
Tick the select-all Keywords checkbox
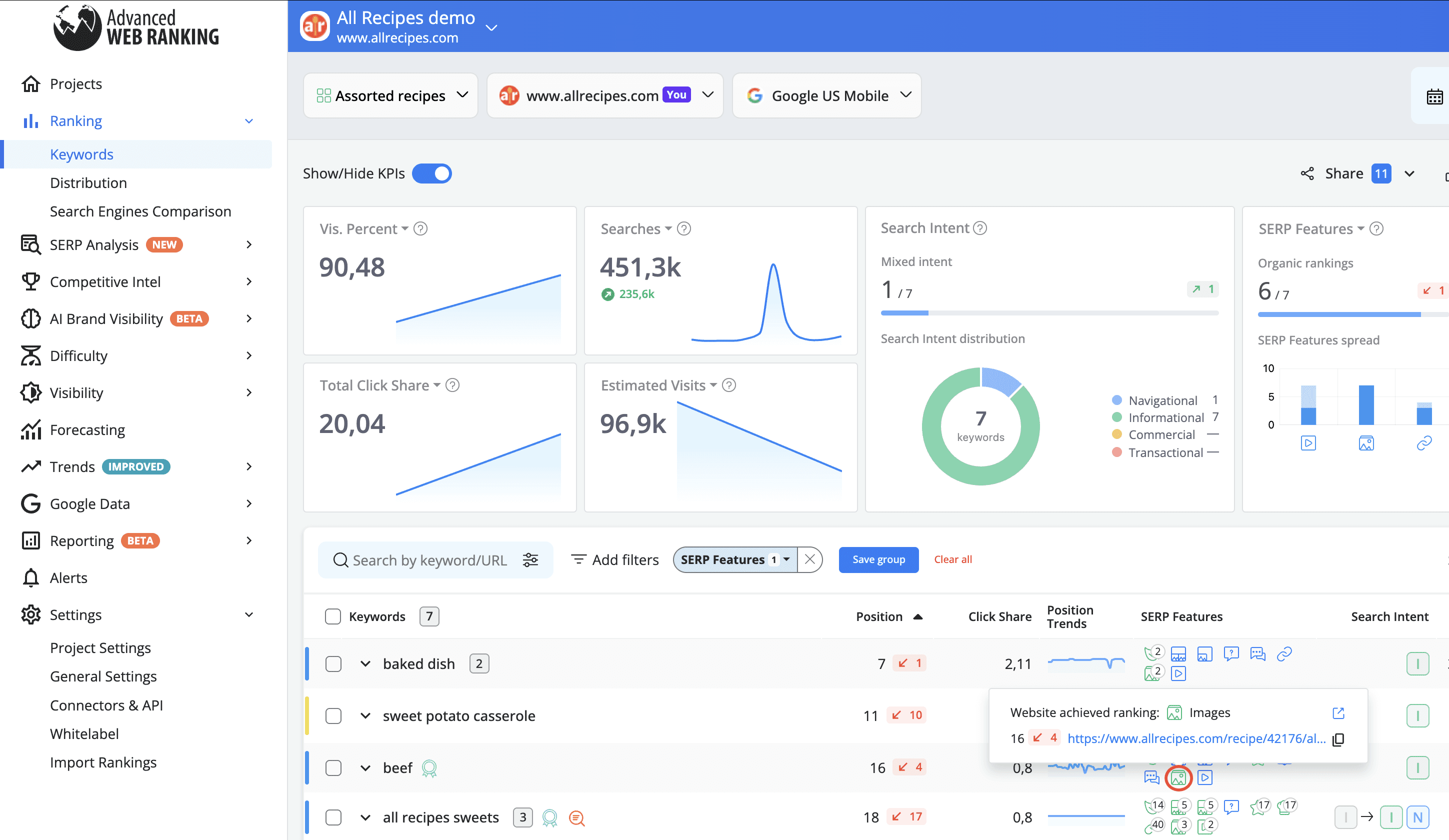(x=333, y=616)
